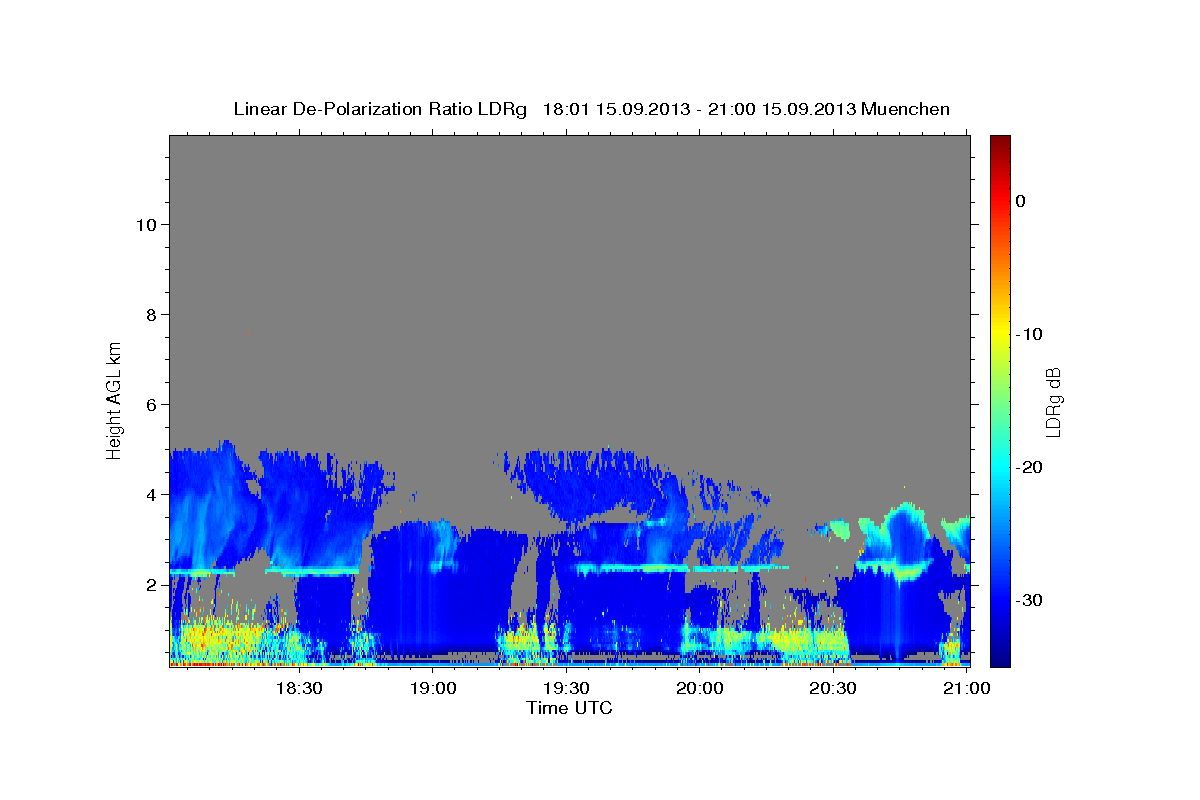Select the height label 10

pyautogui.click(x=145, y=224)
